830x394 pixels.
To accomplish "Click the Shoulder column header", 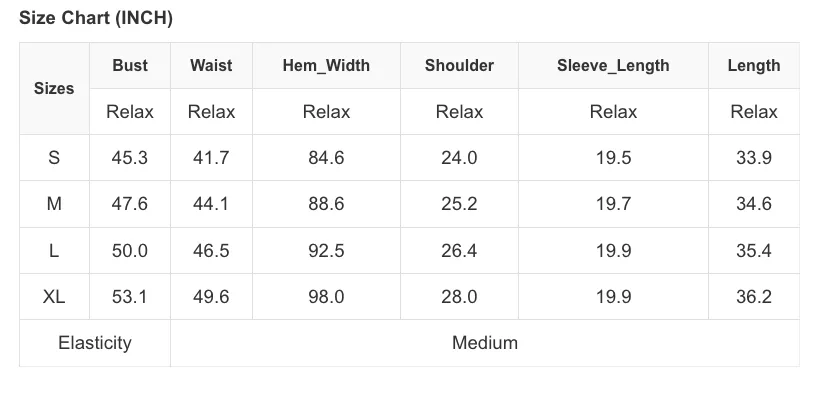I will pos(459,66).
